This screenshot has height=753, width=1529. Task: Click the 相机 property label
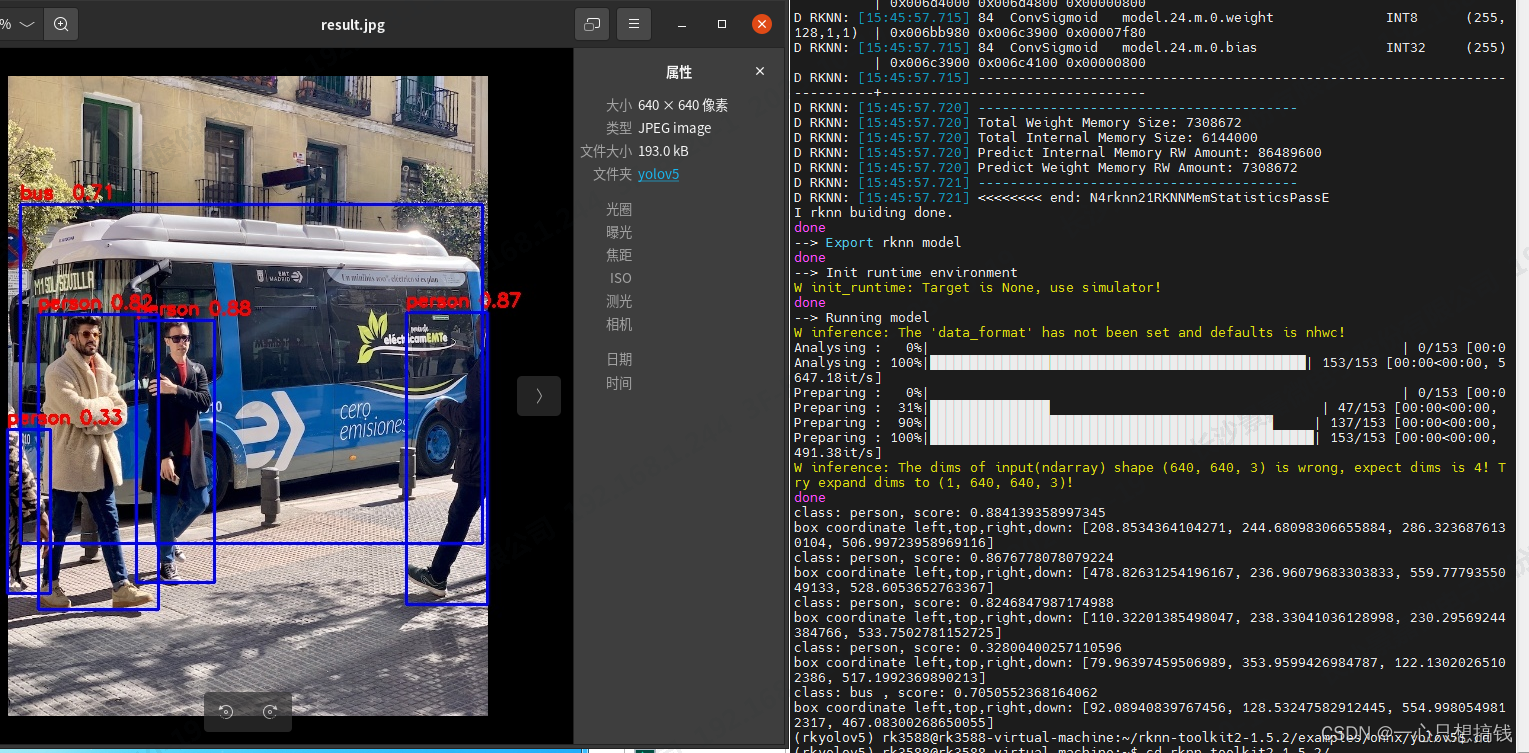[619, 324]
